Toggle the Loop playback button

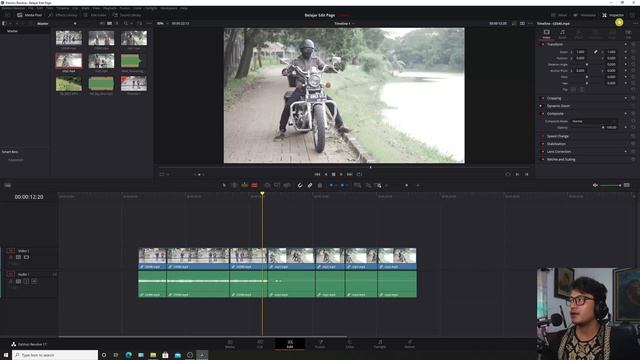coord(359,174)
